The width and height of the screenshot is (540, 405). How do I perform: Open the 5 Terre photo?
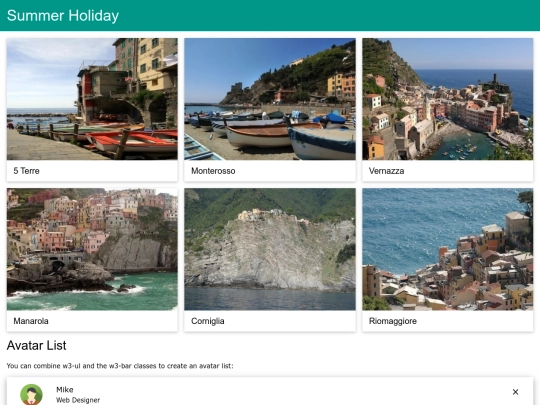[92, 99]
